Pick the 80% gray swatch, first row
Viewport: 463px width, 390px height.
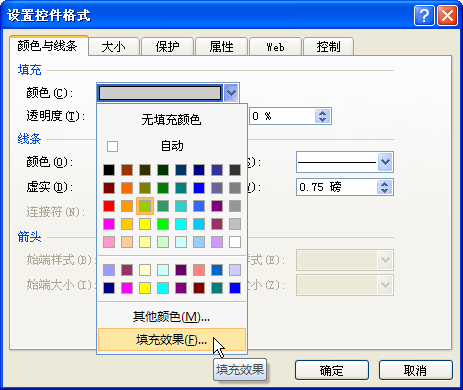(235, 170)
